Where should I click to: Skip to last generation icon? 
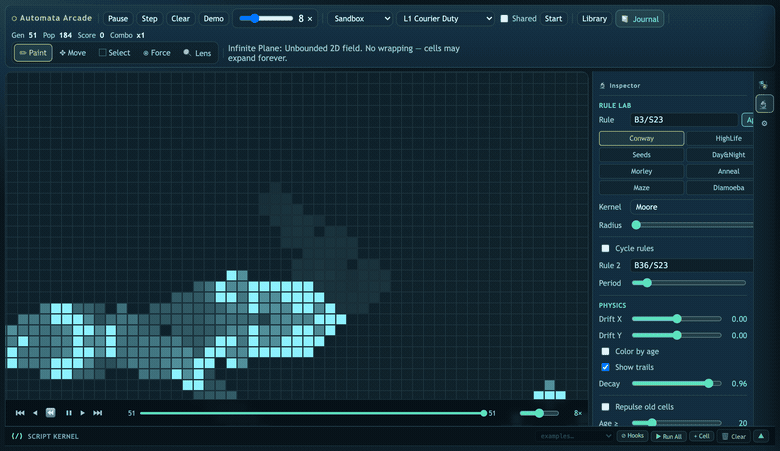pyautogui.click(x=98, y=413)
